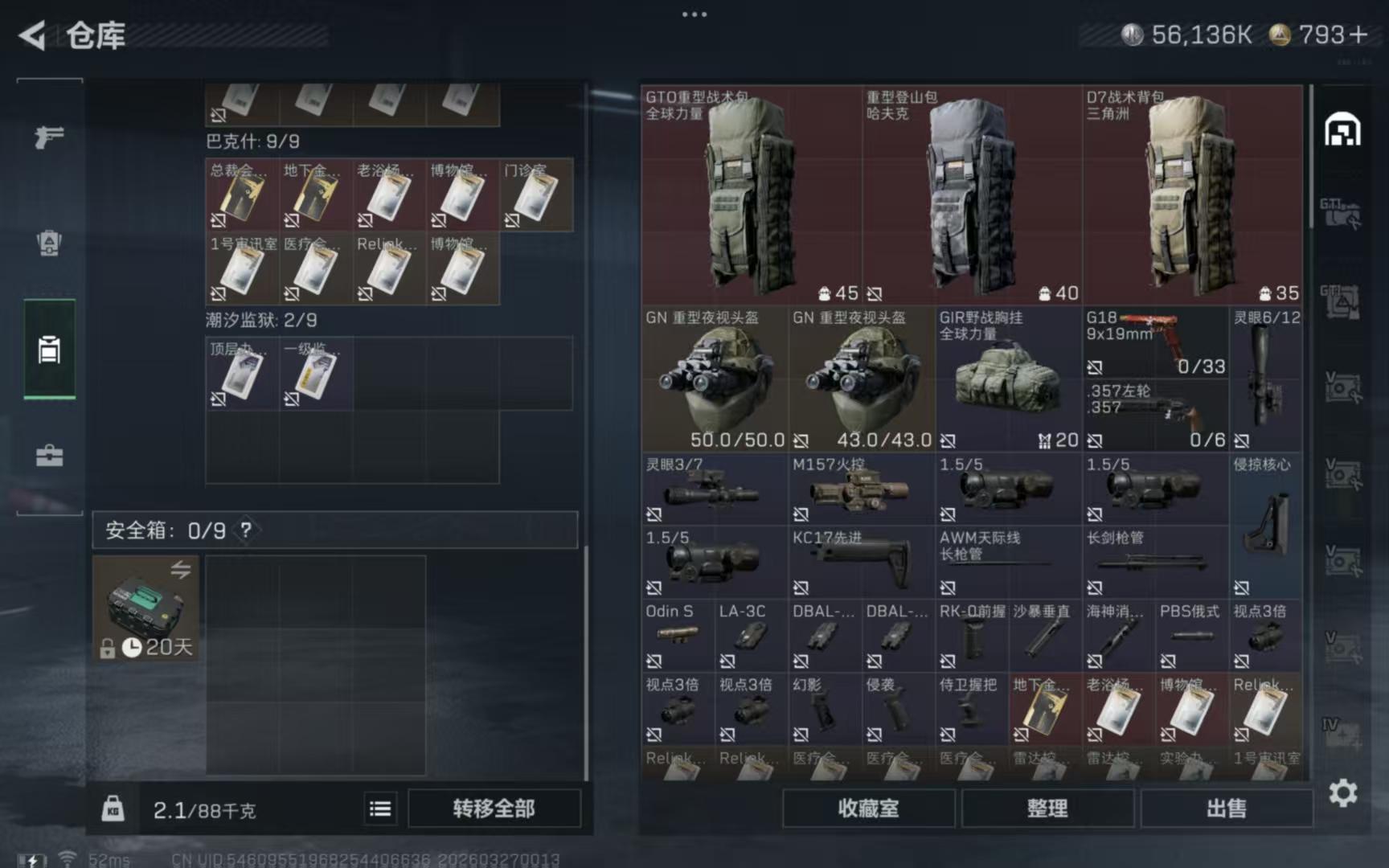Select the M157火控 optic
Viewport: 1389px width, 868px height.
click(862, 489)
